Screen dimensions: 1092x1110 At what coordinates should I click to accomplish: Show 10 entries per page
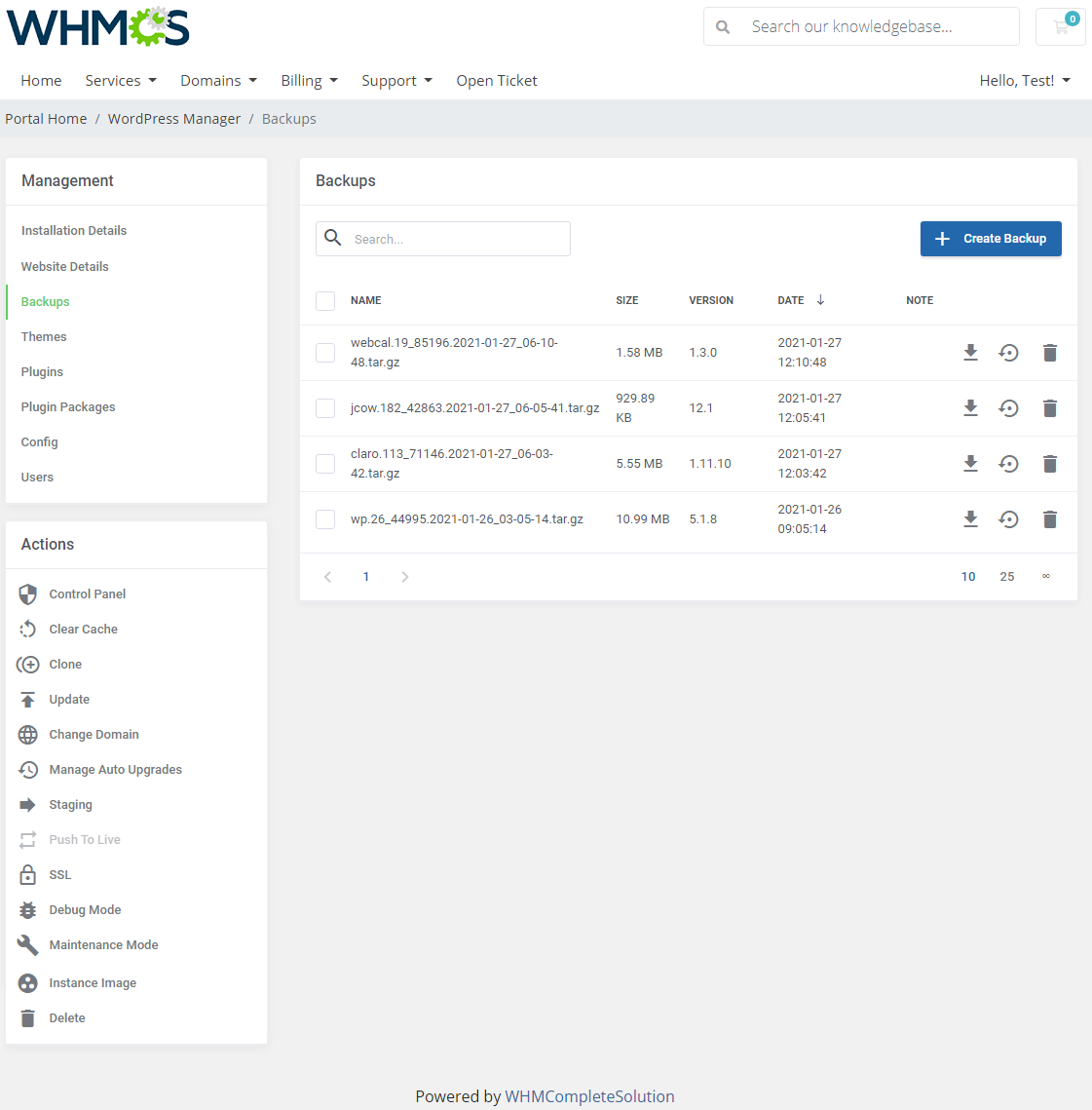tap(968, 577)
